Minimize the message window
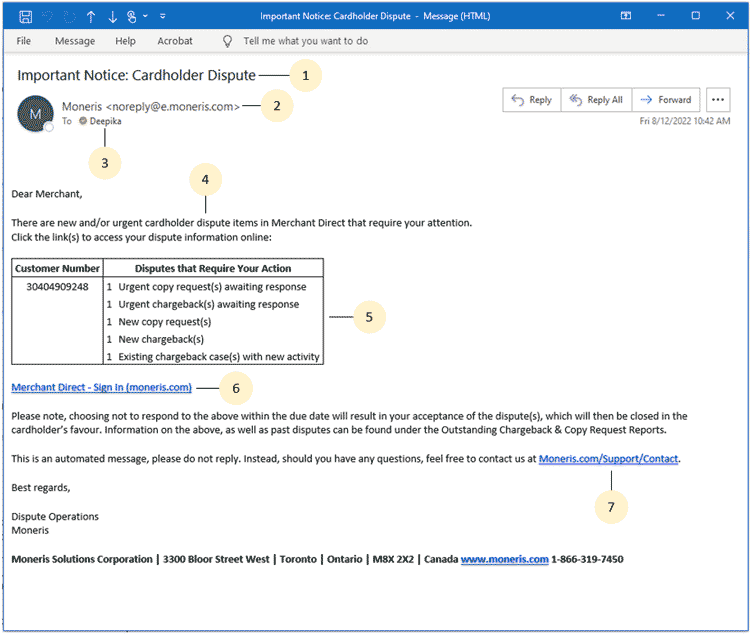Screen dimensions: 750x634 (x=661, y=16)
